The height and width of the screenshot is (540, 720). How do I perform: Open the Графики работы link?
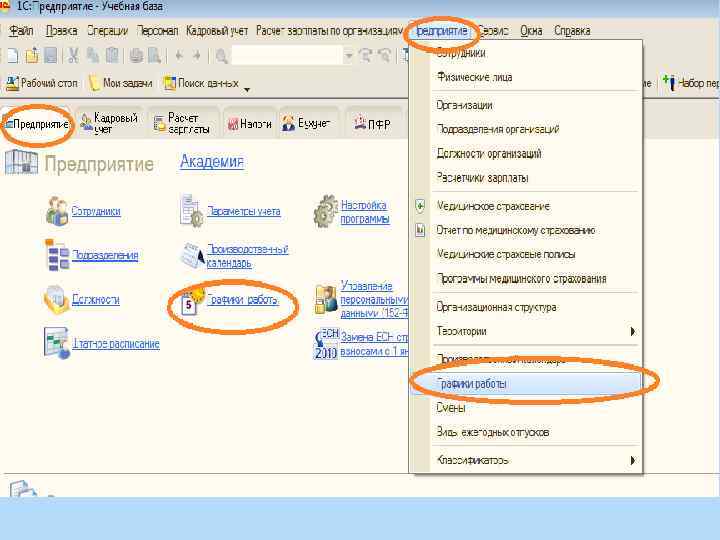(242, 299)
